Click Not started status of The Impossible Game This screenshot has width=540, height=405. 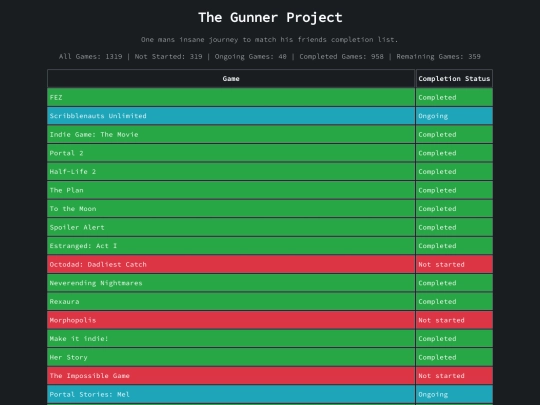tap(454, 376)
